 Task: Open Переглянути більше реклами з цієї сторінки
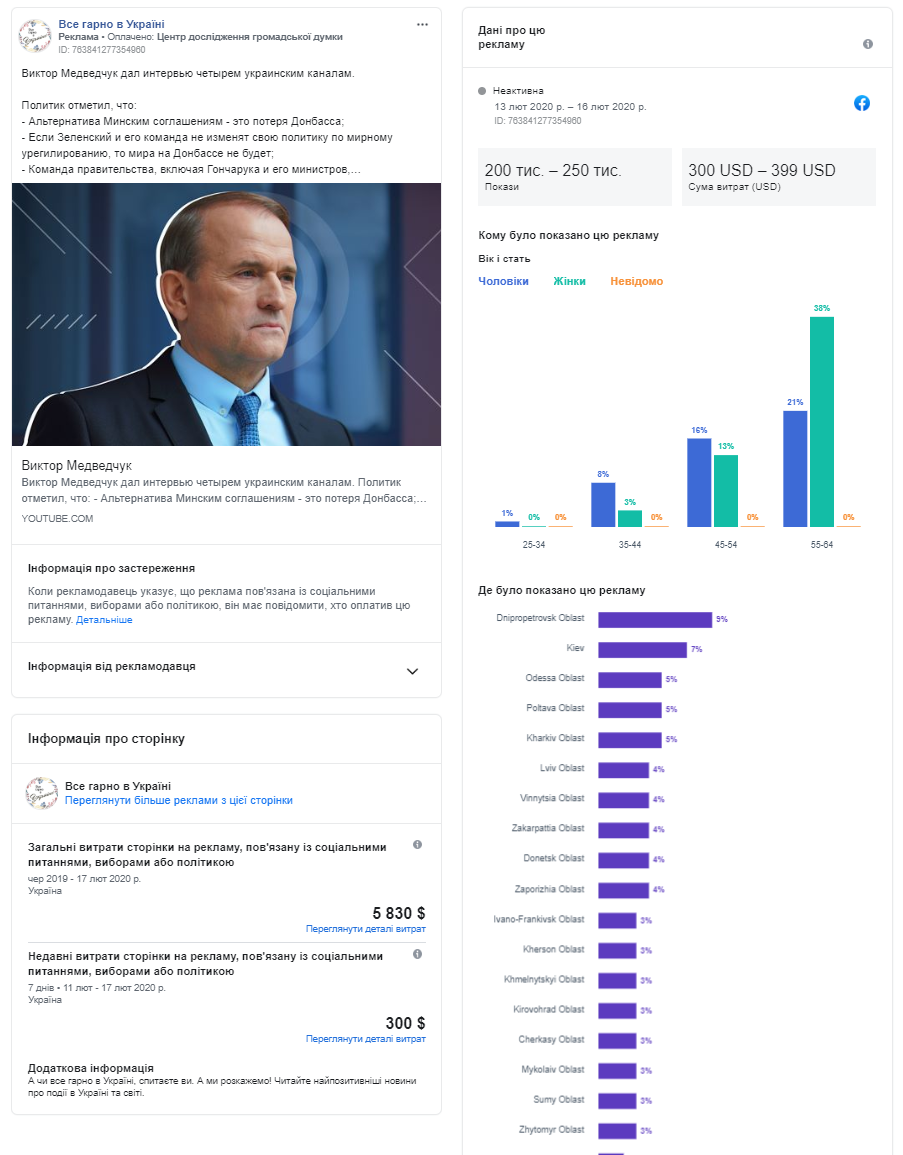178,800
